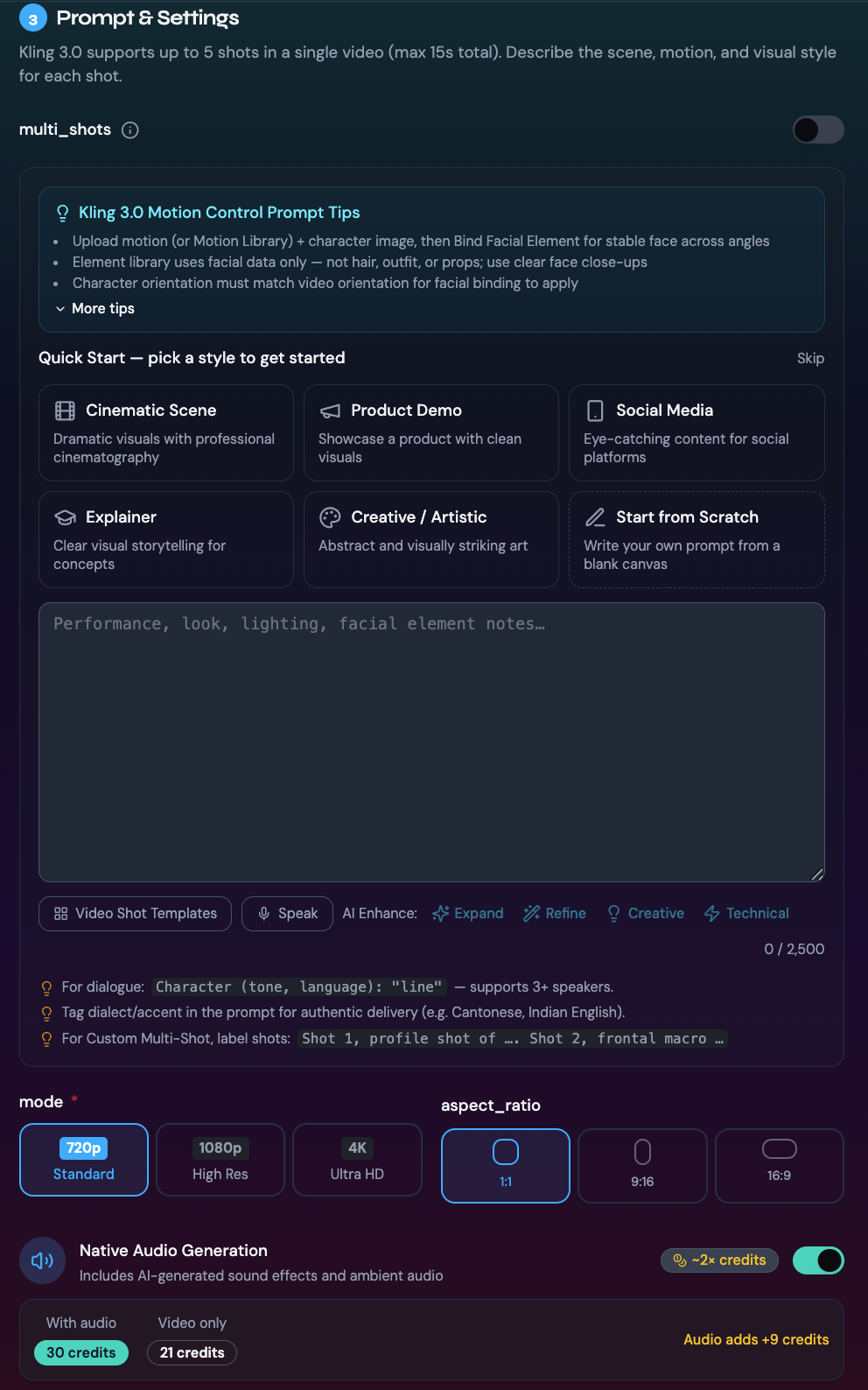The image size is (868, 1390).
Task: Click into the prompt text area
Action: coord(431,742)
